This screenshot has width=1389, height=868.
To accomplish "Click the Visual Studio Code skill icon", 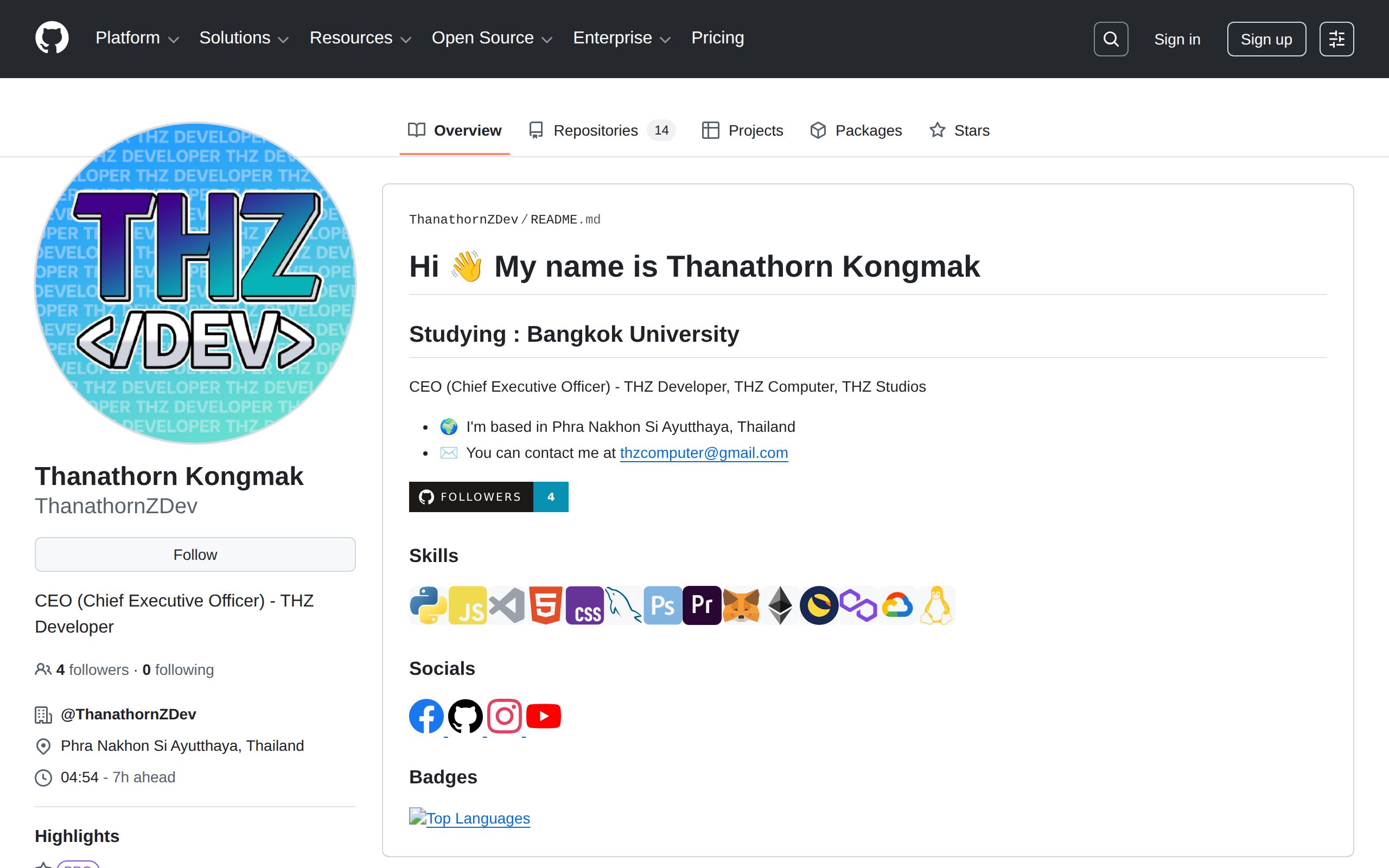I will point(506,605).
